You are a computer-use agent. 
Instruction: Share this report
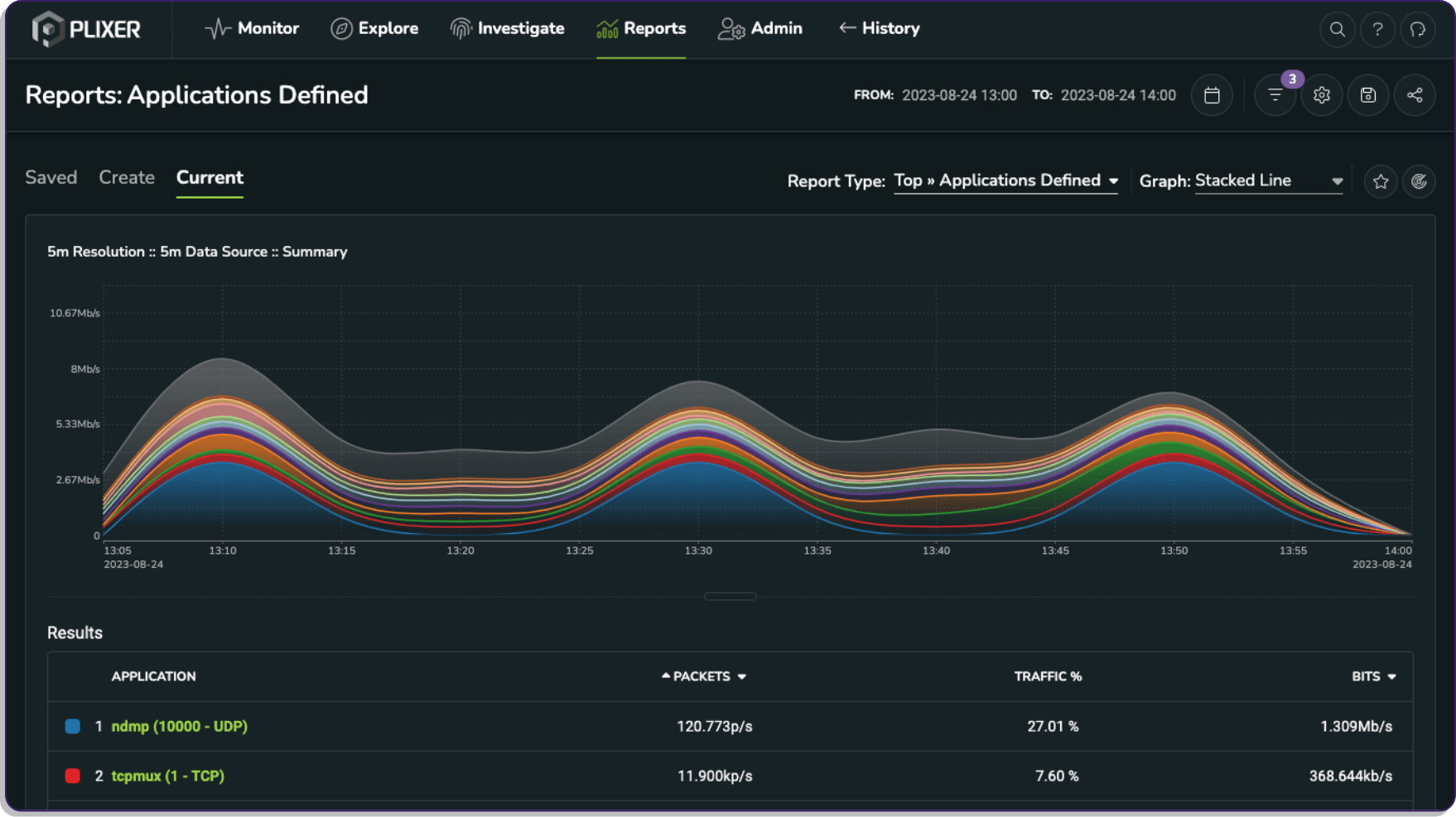(1415, 95)
